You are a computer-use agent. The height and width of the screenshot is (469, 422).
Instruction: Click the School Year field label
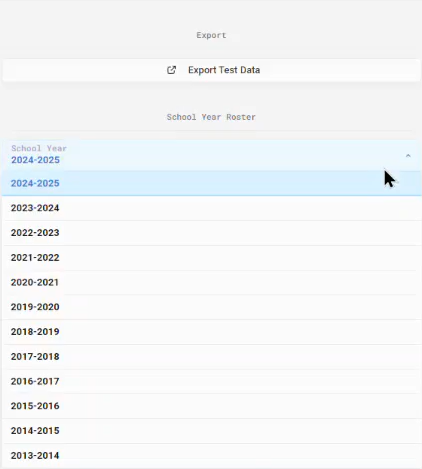point(39,148)
